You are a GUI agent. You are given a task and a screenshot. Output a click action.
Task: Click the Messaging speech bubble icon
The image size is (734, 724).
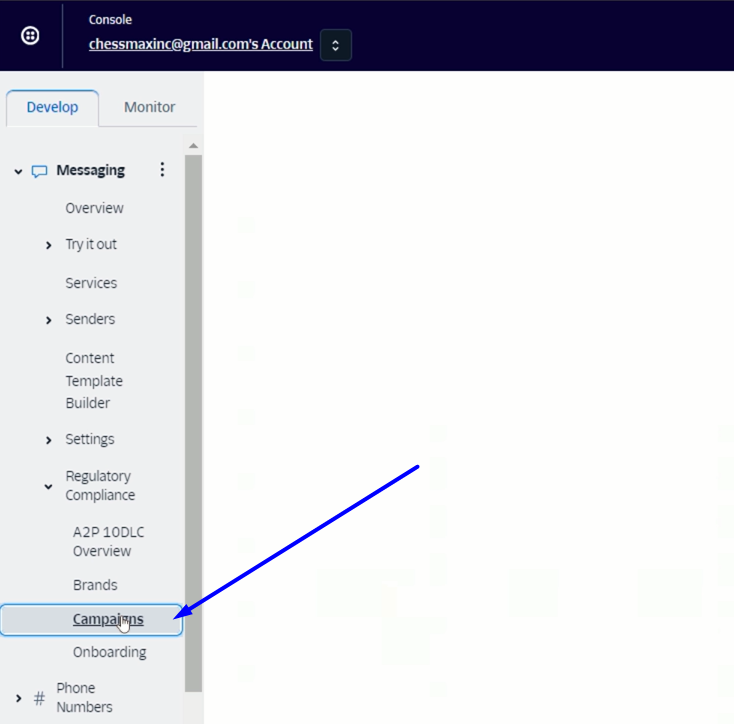[40, 171]
